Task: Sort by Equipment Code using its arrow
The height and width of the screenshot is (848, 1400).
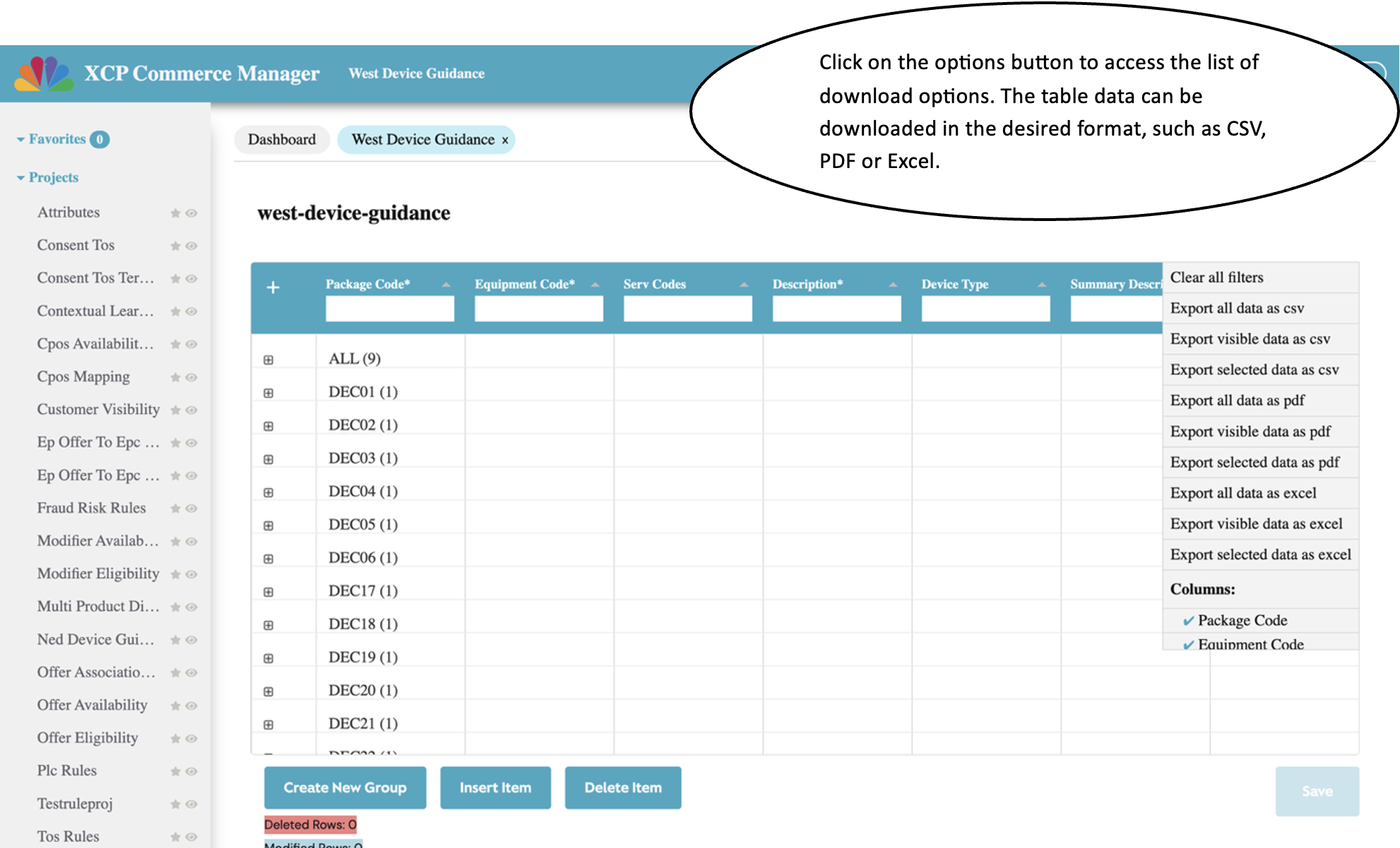Action: (595, 285)
